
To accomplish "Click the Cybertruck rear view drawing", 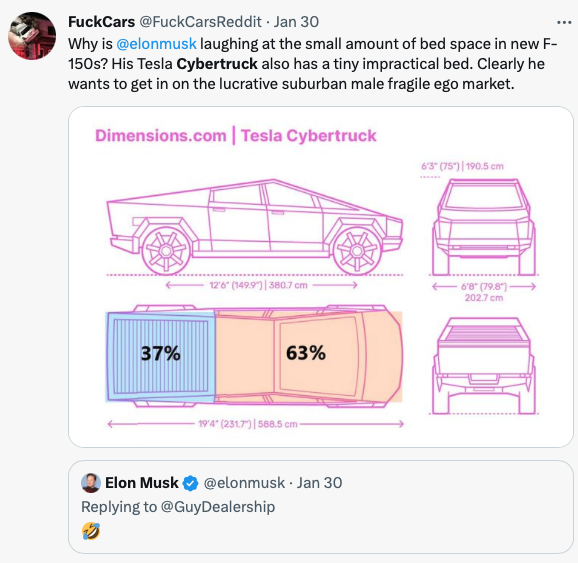I will click(x=484, y=365).
